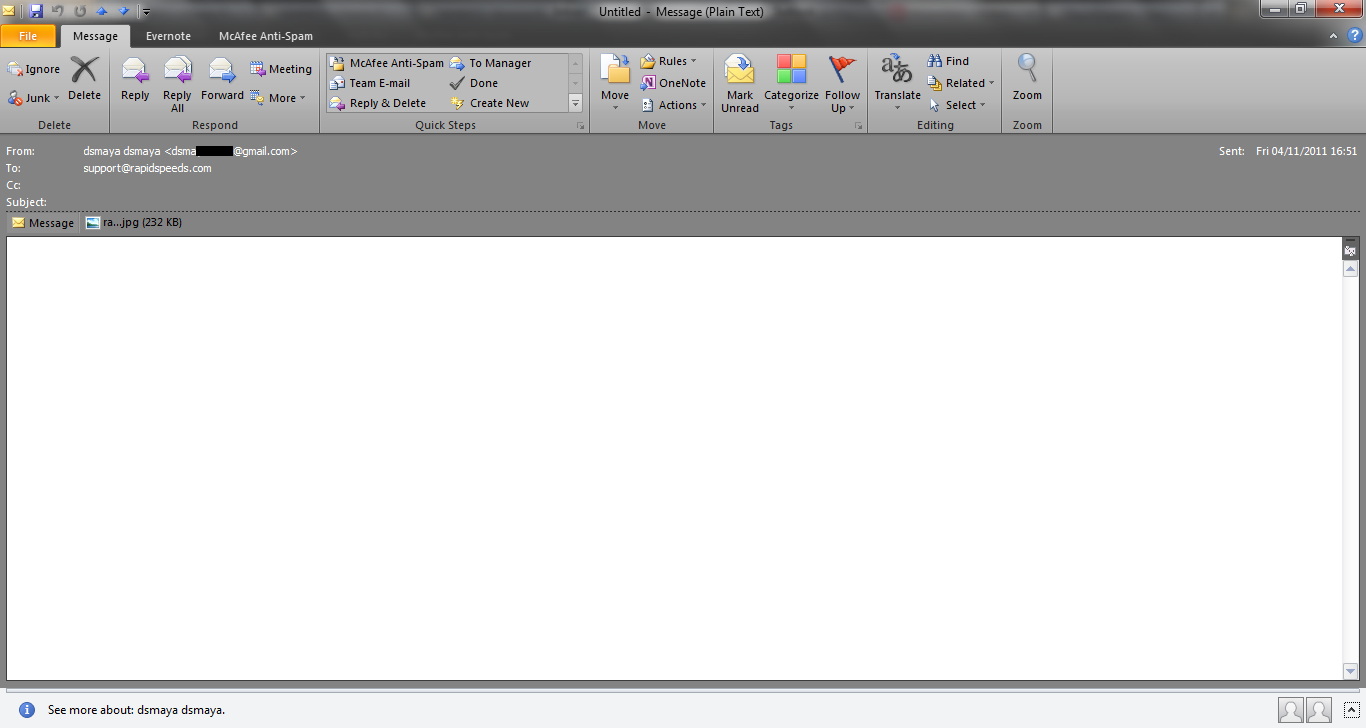The height and width of the screenshot is (728, 1366).
Task: Click the Sent date Fri 04/11/2011 16:51
Action: pyautogui.click(x=1306, y=151)
